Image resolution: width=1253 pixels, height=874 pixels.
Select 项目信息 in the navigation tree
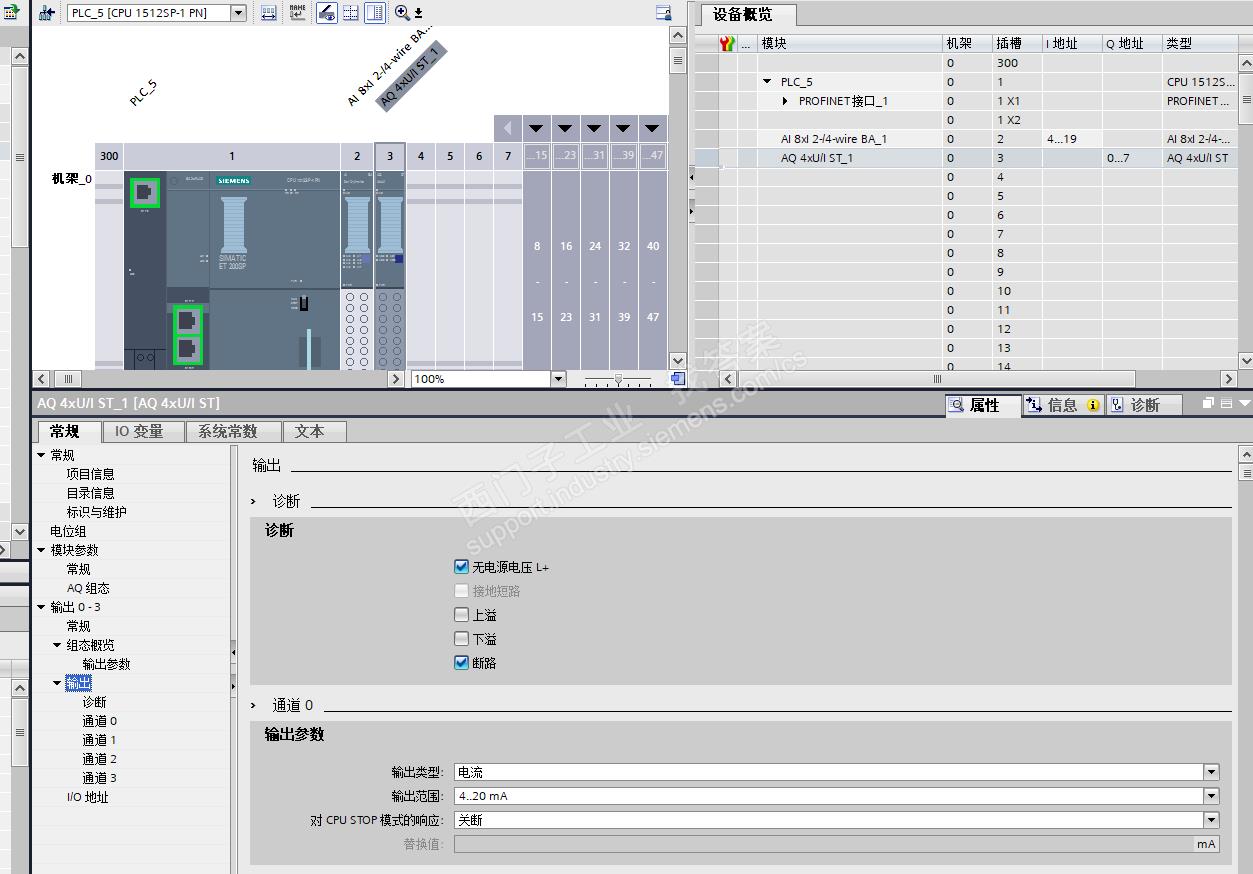coord(91,474)
